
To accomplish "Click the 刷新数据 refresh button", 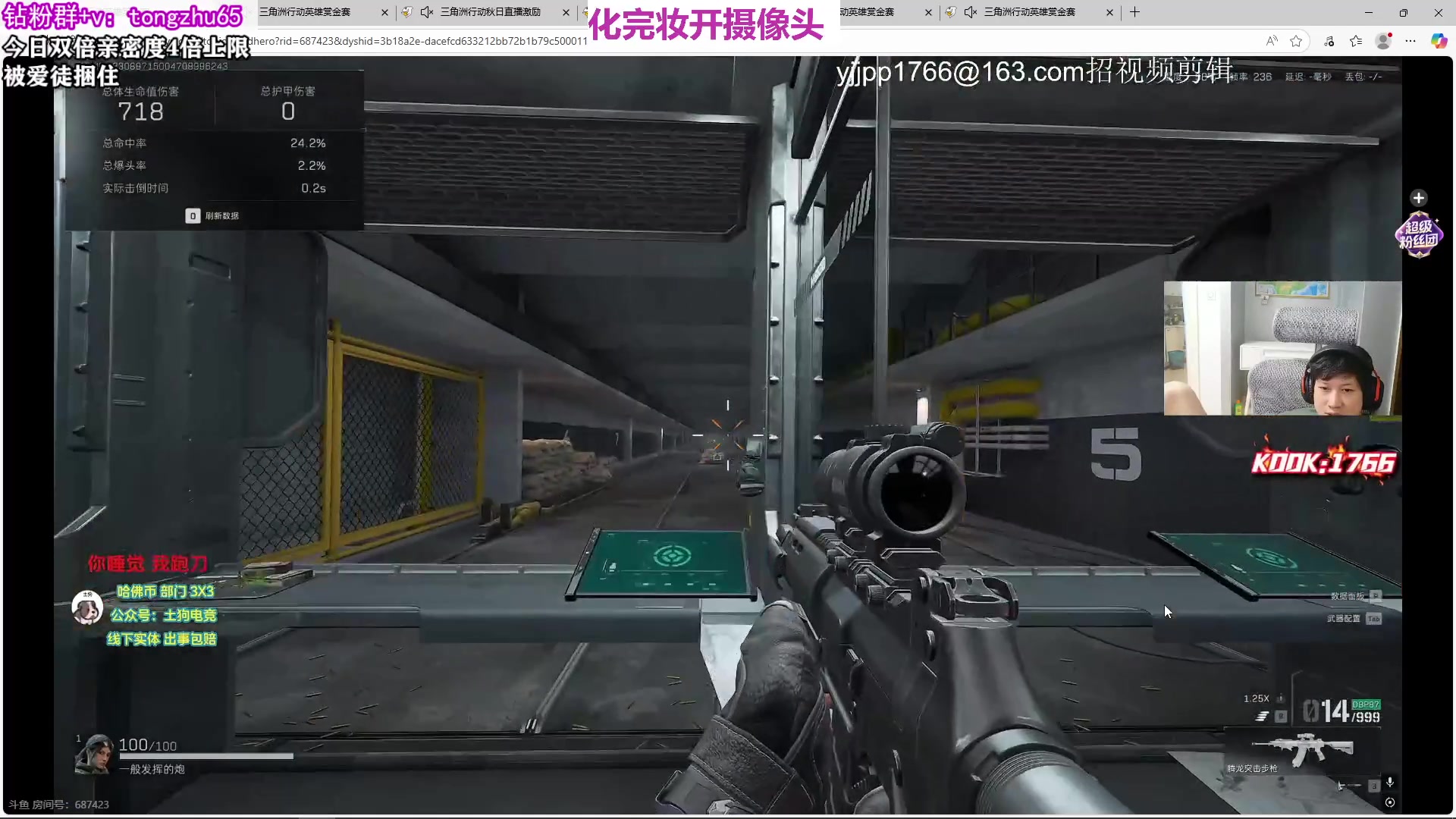I will pos(212,216).
